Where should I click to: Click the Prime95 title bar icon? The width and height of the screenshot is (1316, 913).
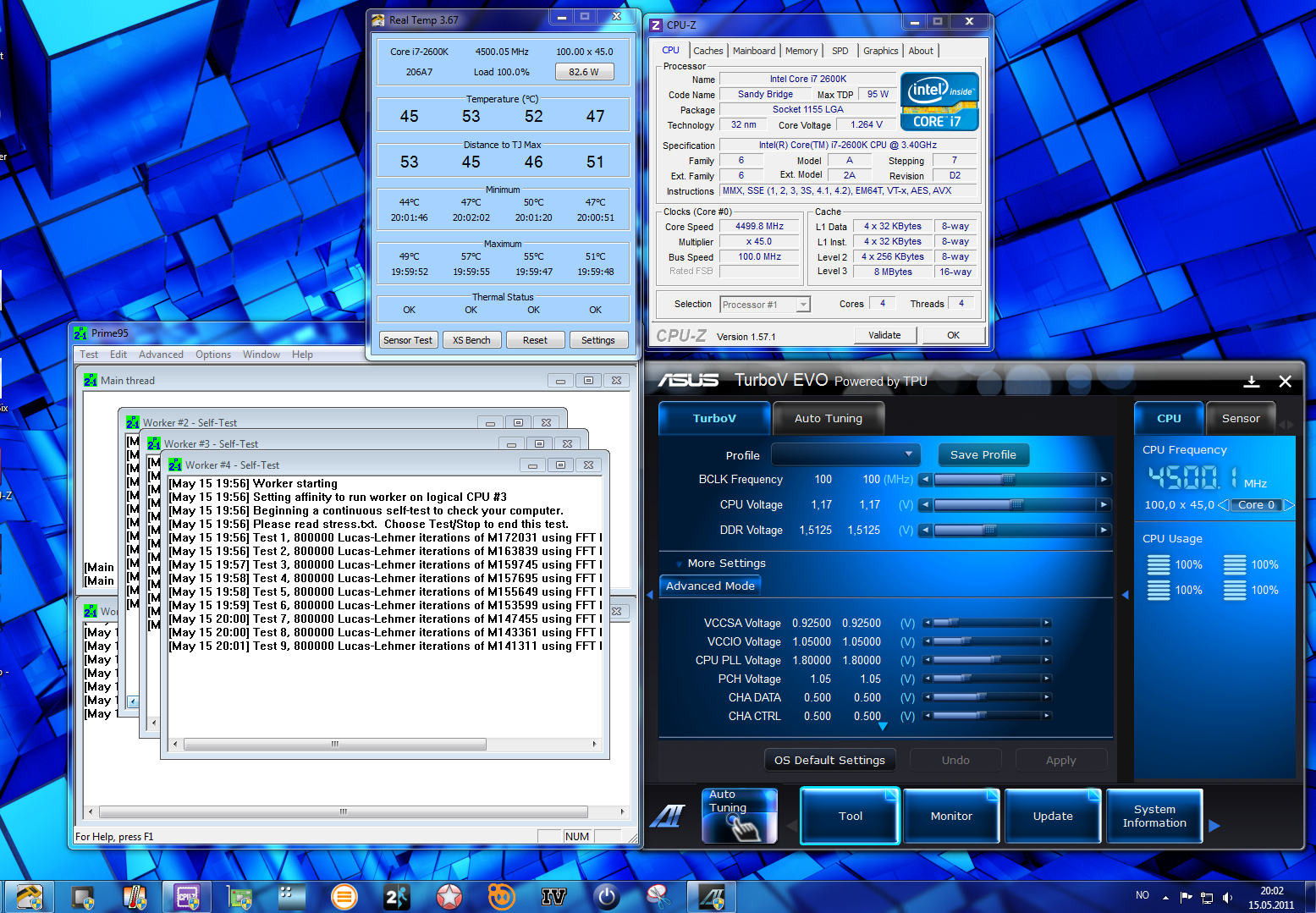click(81, 333)
